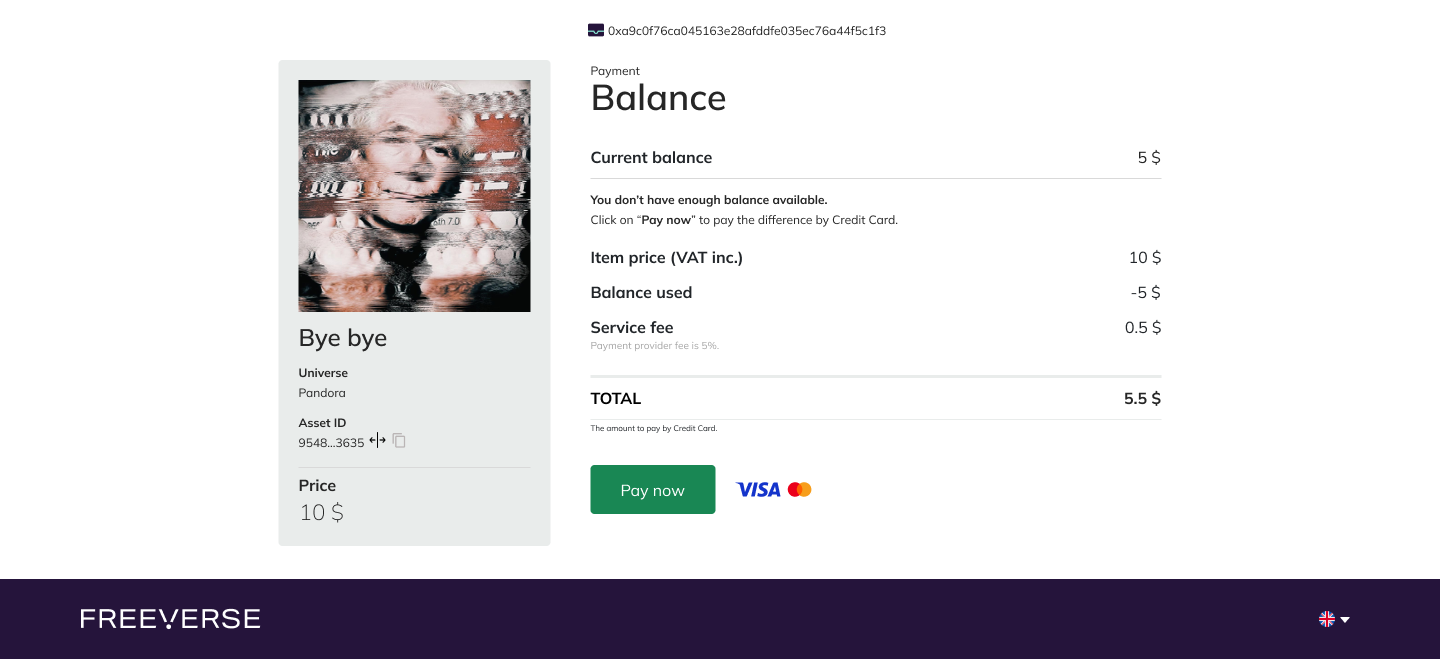This screenshot has width=1440, height=659.
Task: Click the 10 $ price in the asset card
Action: 322,513
